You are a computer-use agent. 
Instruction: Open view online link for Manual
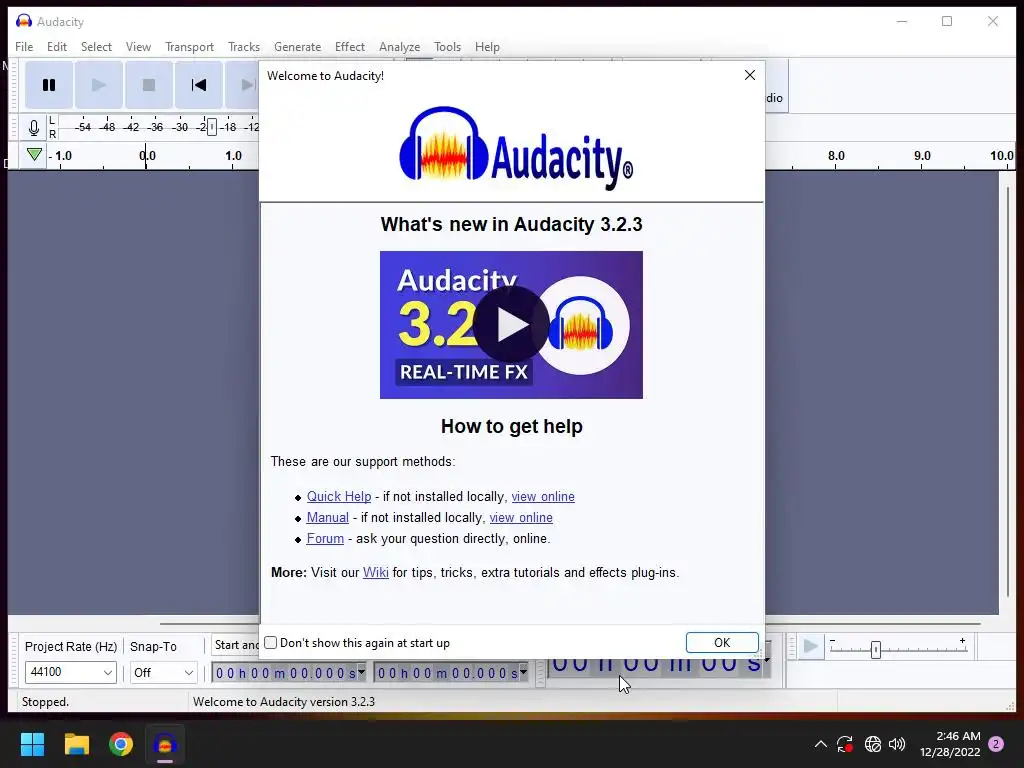click(x=521, y=517)
